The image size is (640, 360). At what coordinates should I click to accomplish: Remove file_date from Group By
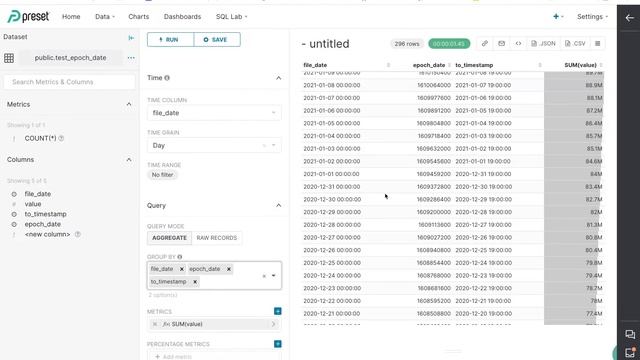pos(182,269)
